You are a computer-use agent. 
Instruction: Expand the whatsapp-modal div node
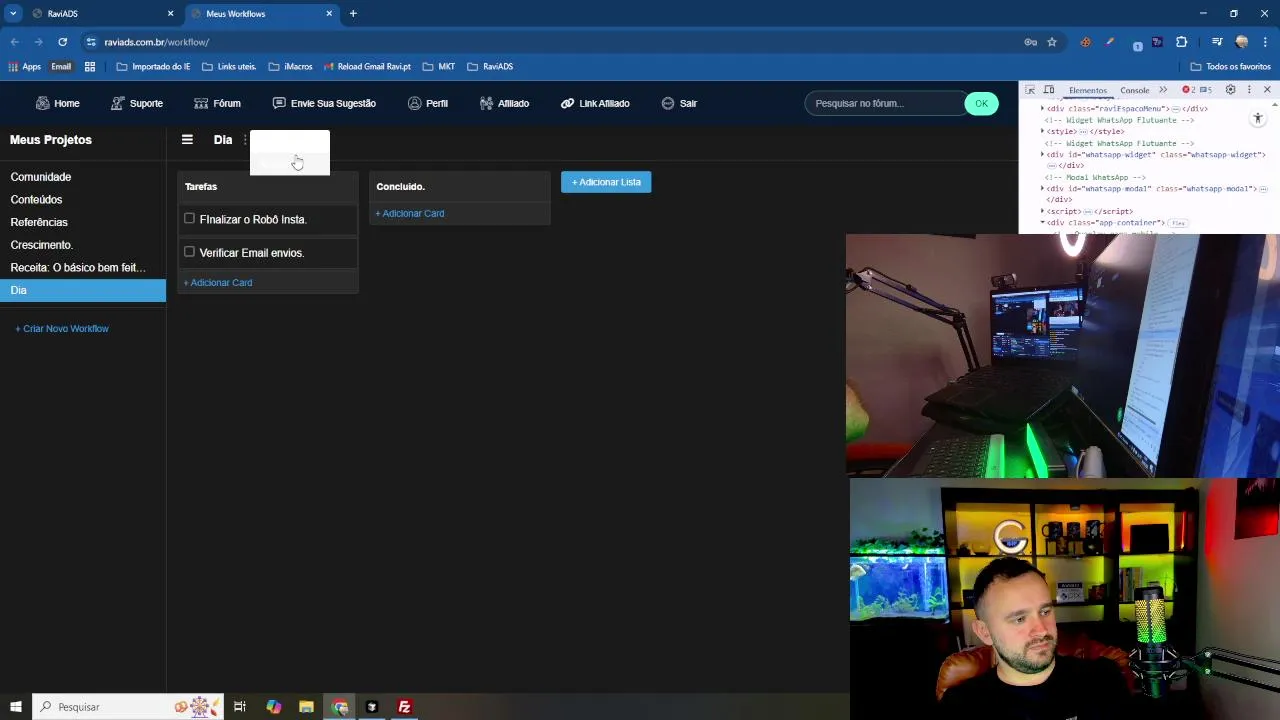coord(1043,188)
